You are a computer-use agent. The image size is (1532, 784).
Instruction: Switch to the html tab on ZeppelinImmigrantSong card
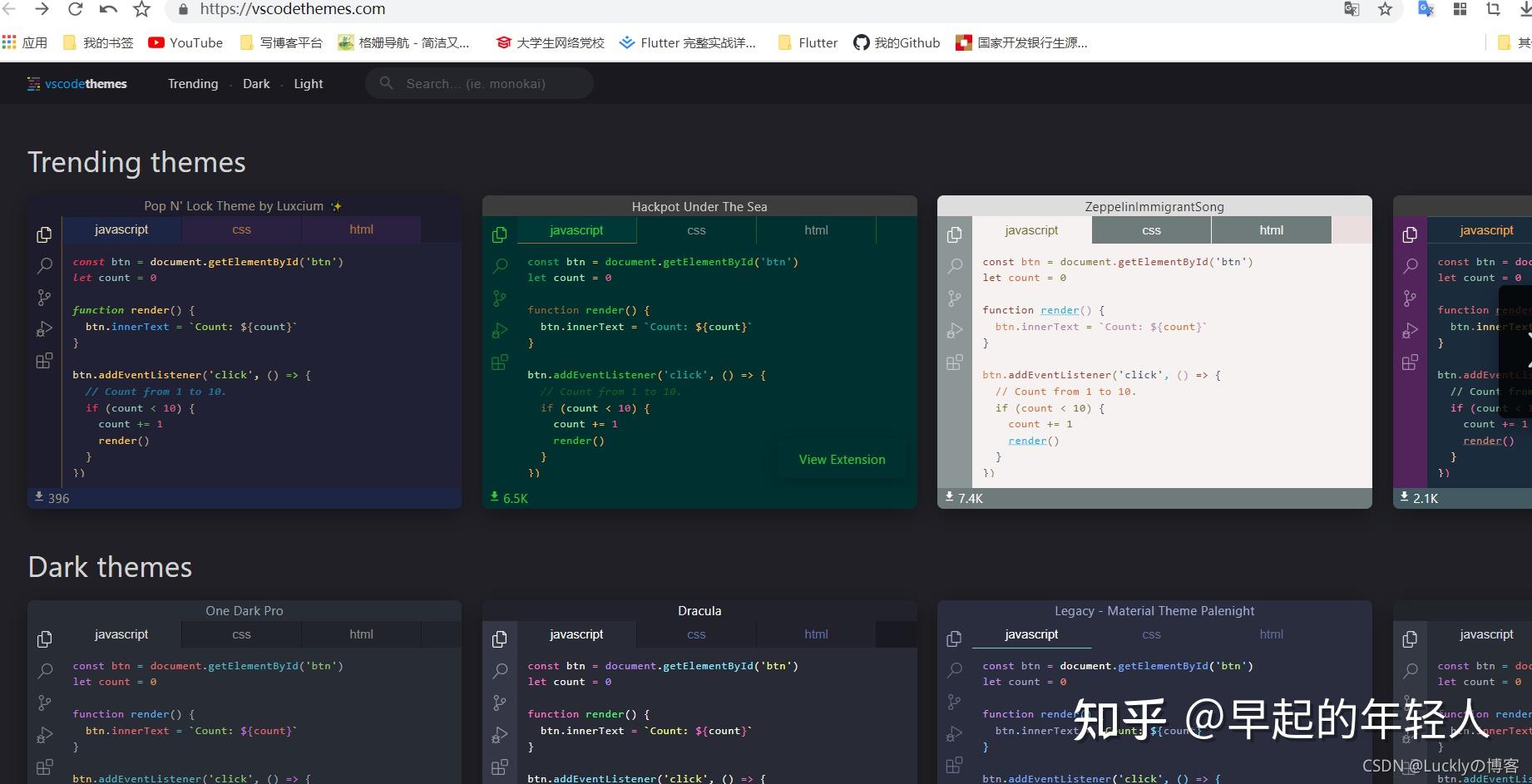point(1271,229)
